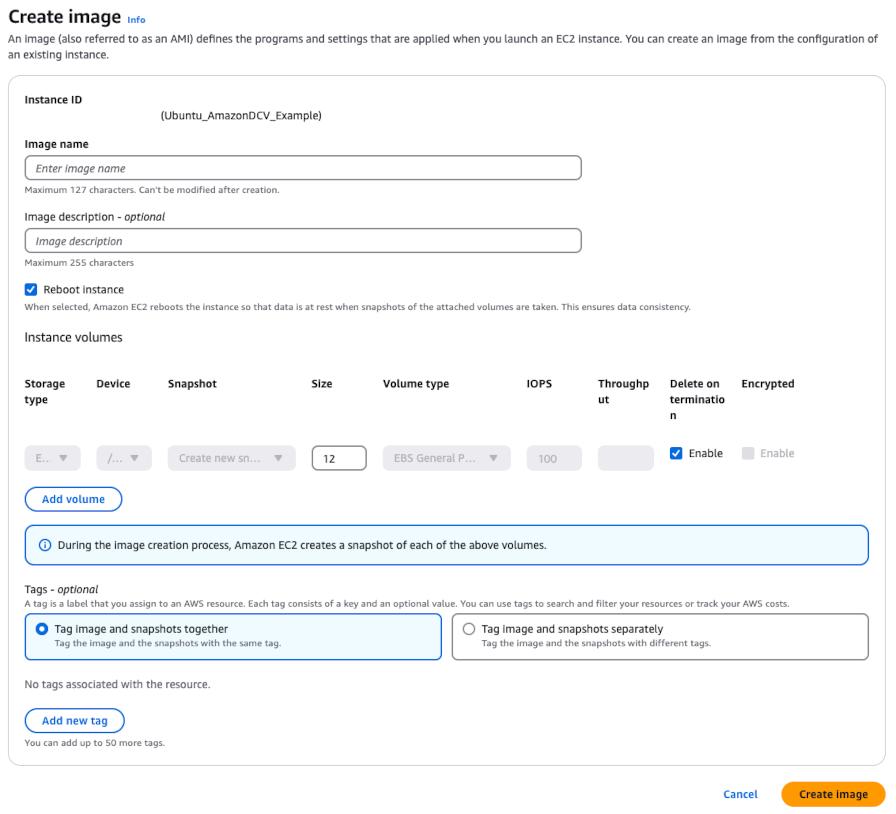
Task: Click the Image name input field
Action: pos(303,168)
